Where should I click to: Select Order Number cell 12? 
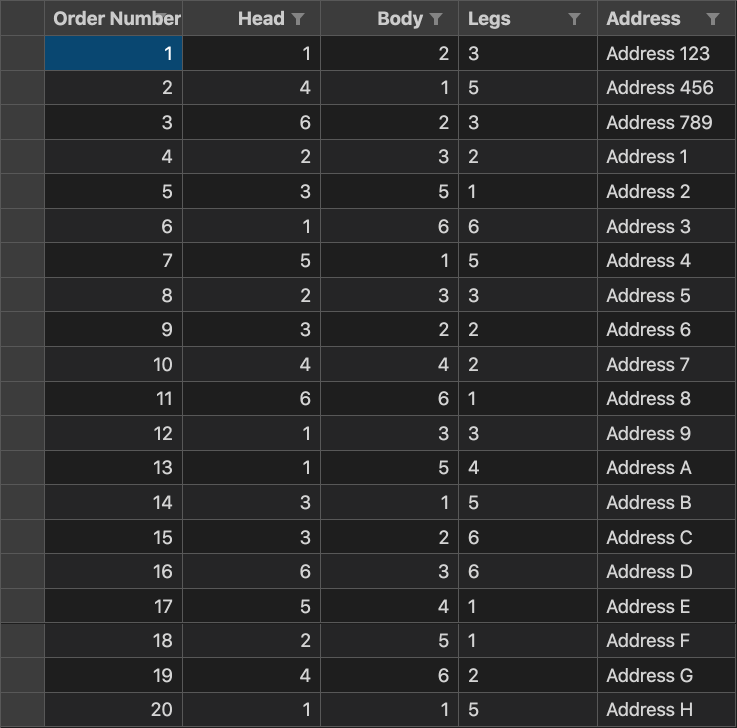tap(114, 433)
